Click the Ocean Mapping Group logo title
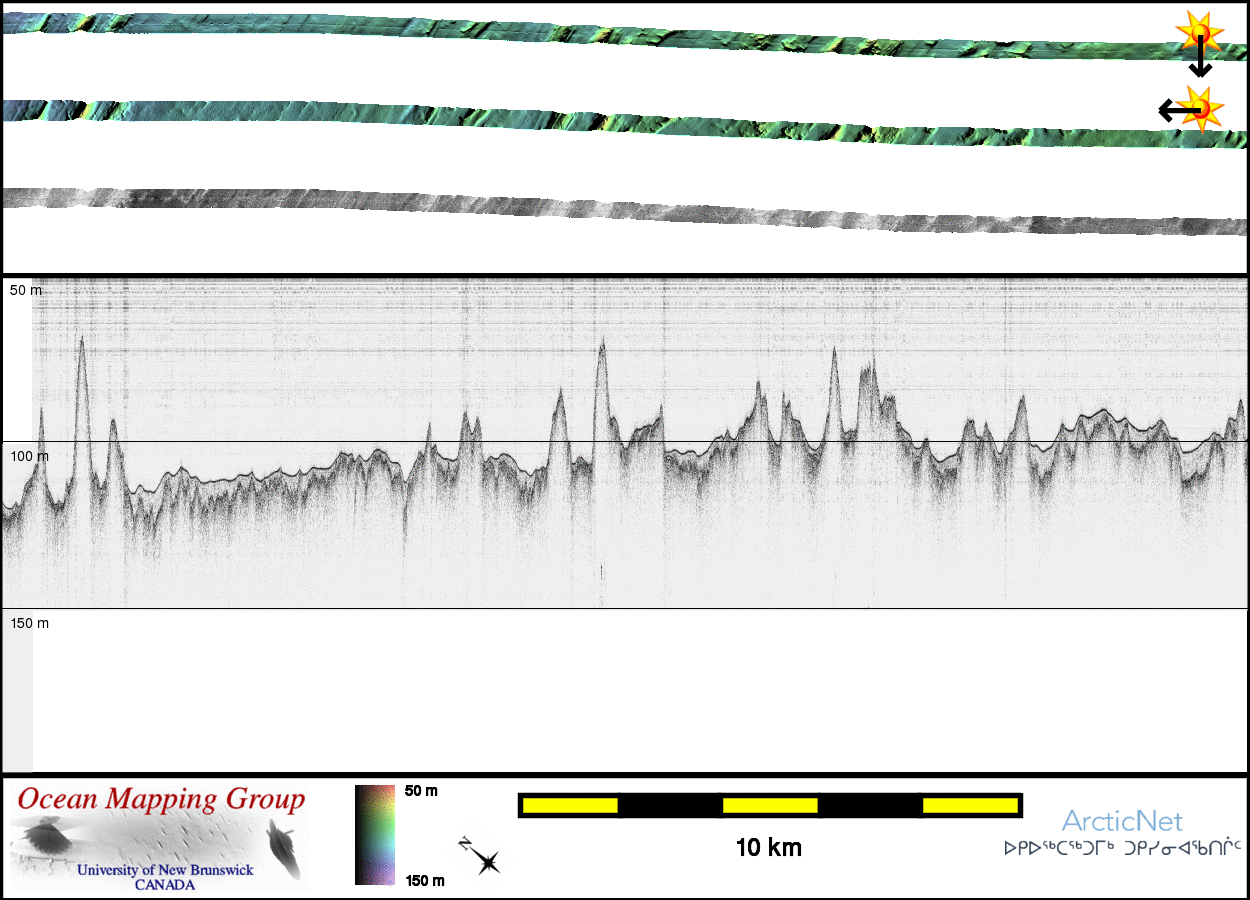Viewport: 1250px width, 900px height. (161, 800)
